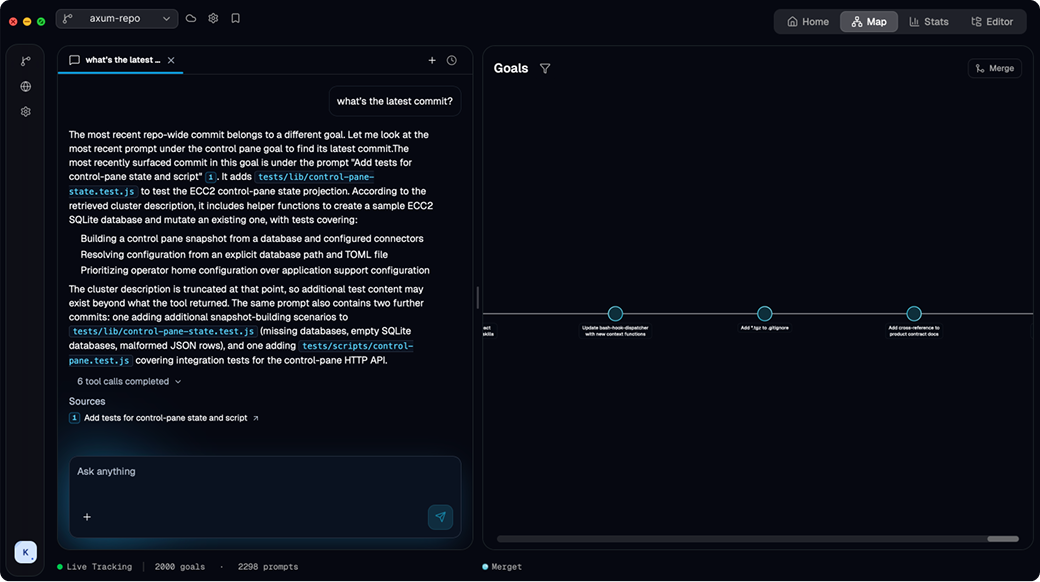
Task: Click the Sources heading
Action: 87,401
